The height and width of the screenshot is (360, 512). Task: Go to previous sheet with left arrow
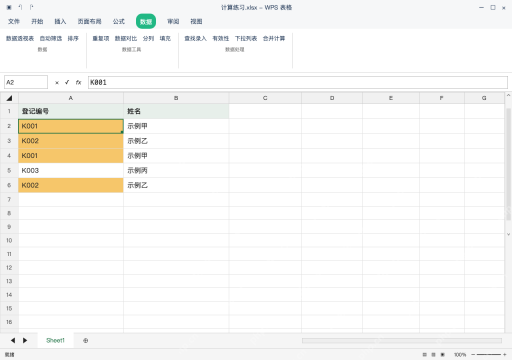(13, 340)
